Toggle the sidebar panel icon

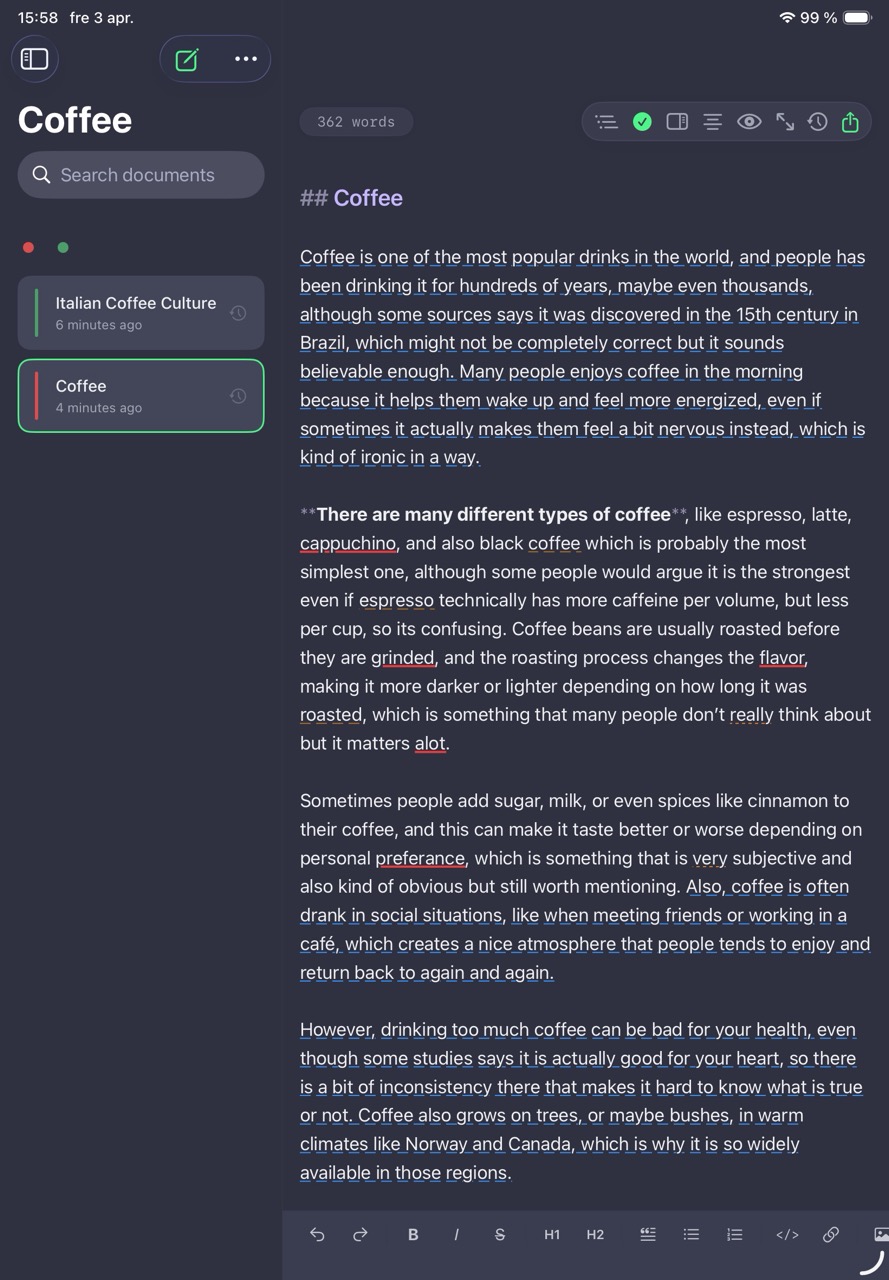[x=35, y=59]
